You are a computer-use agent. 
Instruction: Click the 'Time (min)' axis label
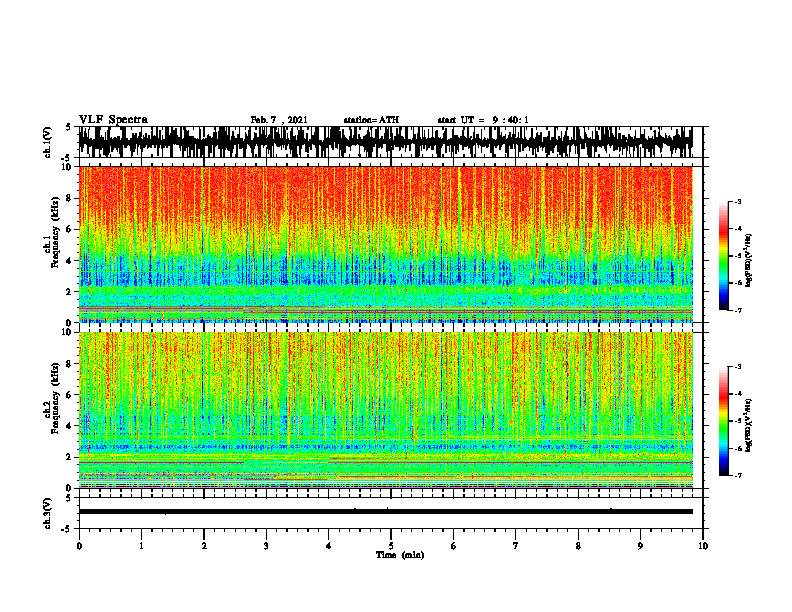coord(400,555)
